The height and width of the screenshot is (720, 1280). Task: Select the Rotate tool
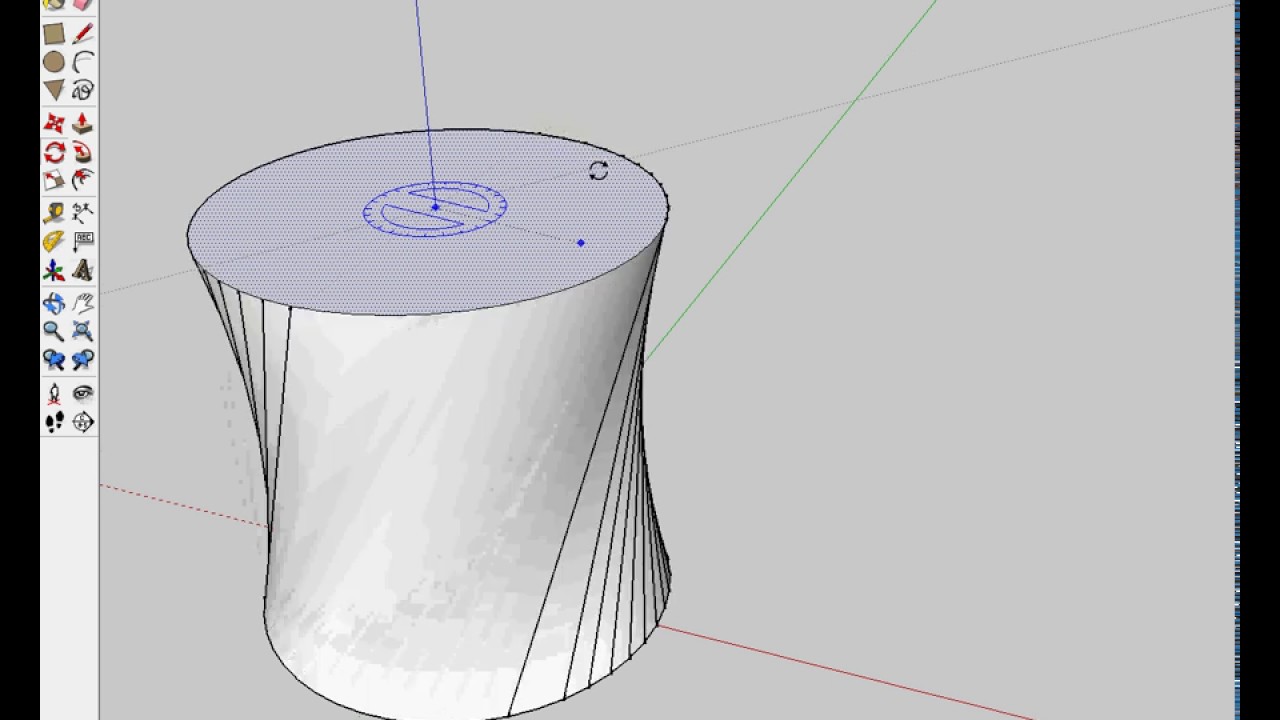click(x=54, y=152)
